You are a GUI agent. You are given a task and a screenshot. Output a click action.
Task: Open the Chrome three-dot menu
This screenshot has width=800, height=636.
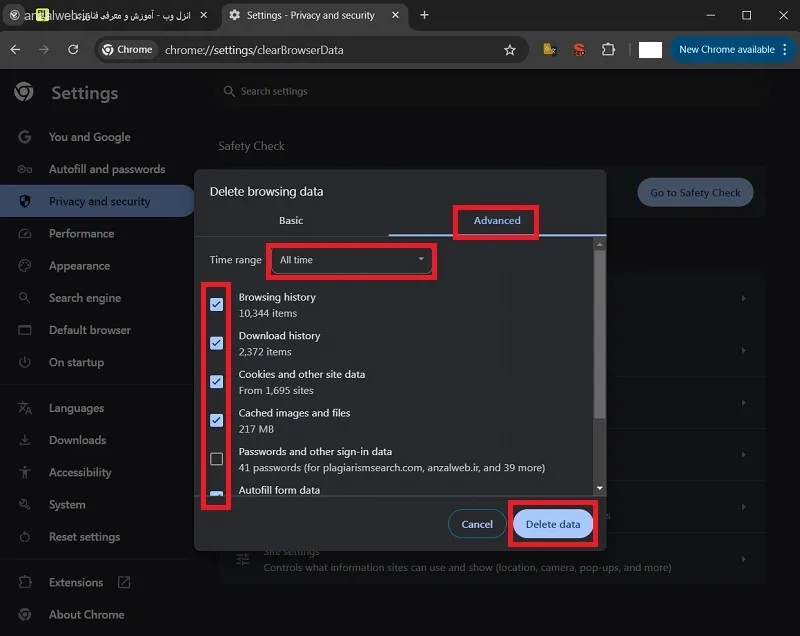pyautogui.click(x=785, y=49)
